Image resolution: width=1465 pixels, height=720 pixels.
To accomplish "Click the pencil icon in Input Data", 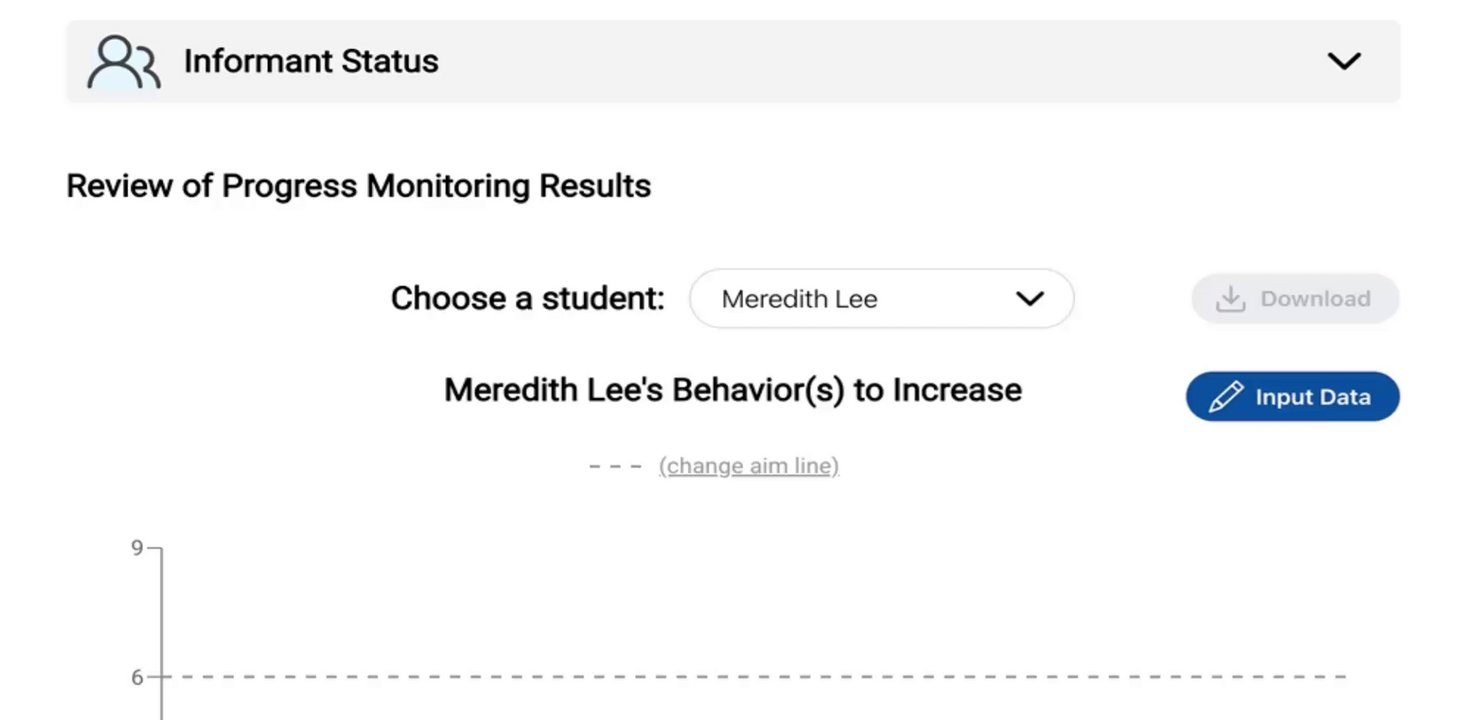I will [1225, 397].
